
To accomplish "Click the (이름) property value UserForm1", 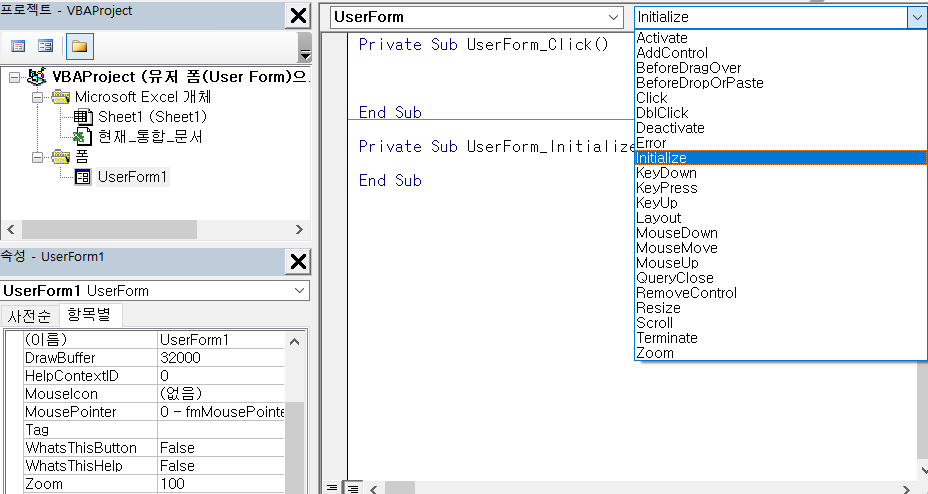I will click(221, 340).
